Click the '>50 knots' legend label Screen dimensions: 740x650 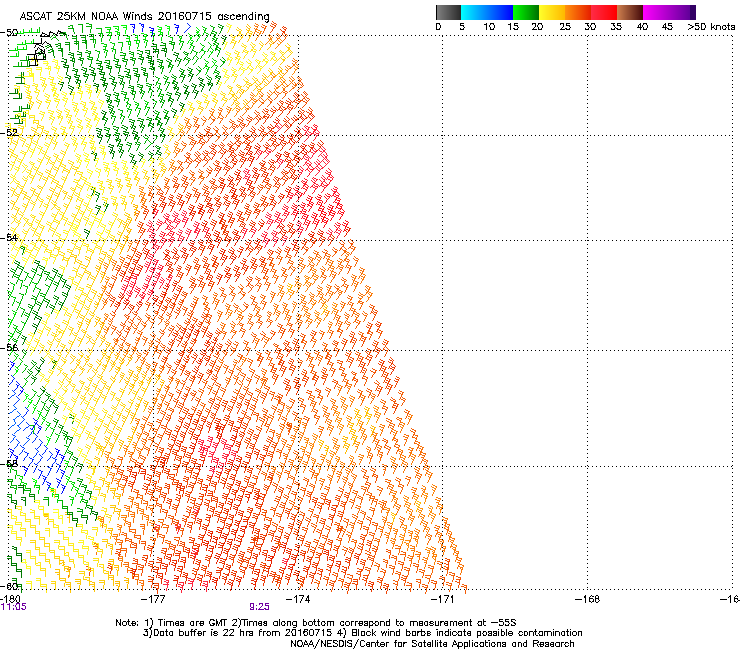coord(711,27)
